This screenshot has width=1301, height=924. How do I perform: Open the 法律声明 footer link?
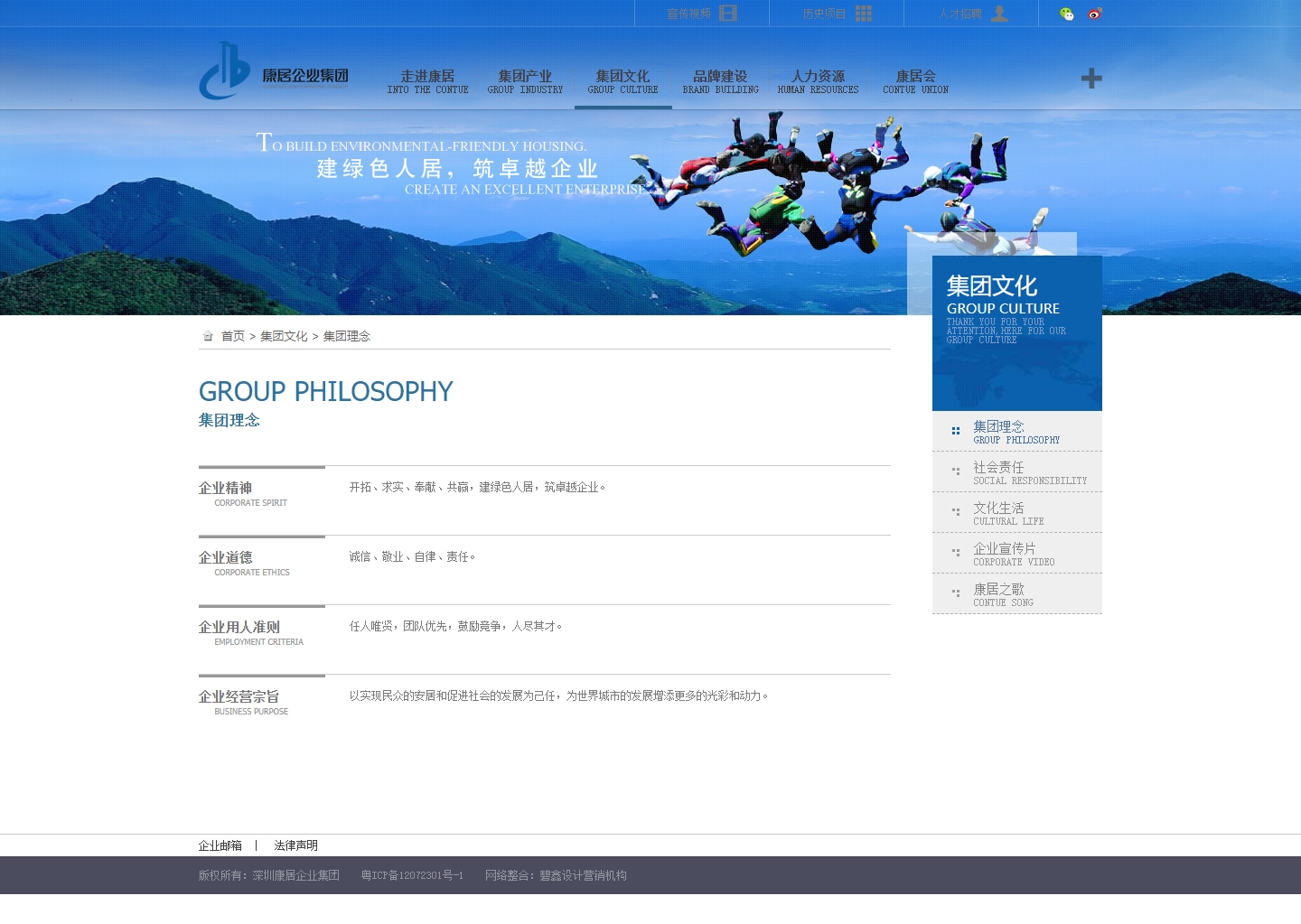pyautogui.click(x=295, y=845)
